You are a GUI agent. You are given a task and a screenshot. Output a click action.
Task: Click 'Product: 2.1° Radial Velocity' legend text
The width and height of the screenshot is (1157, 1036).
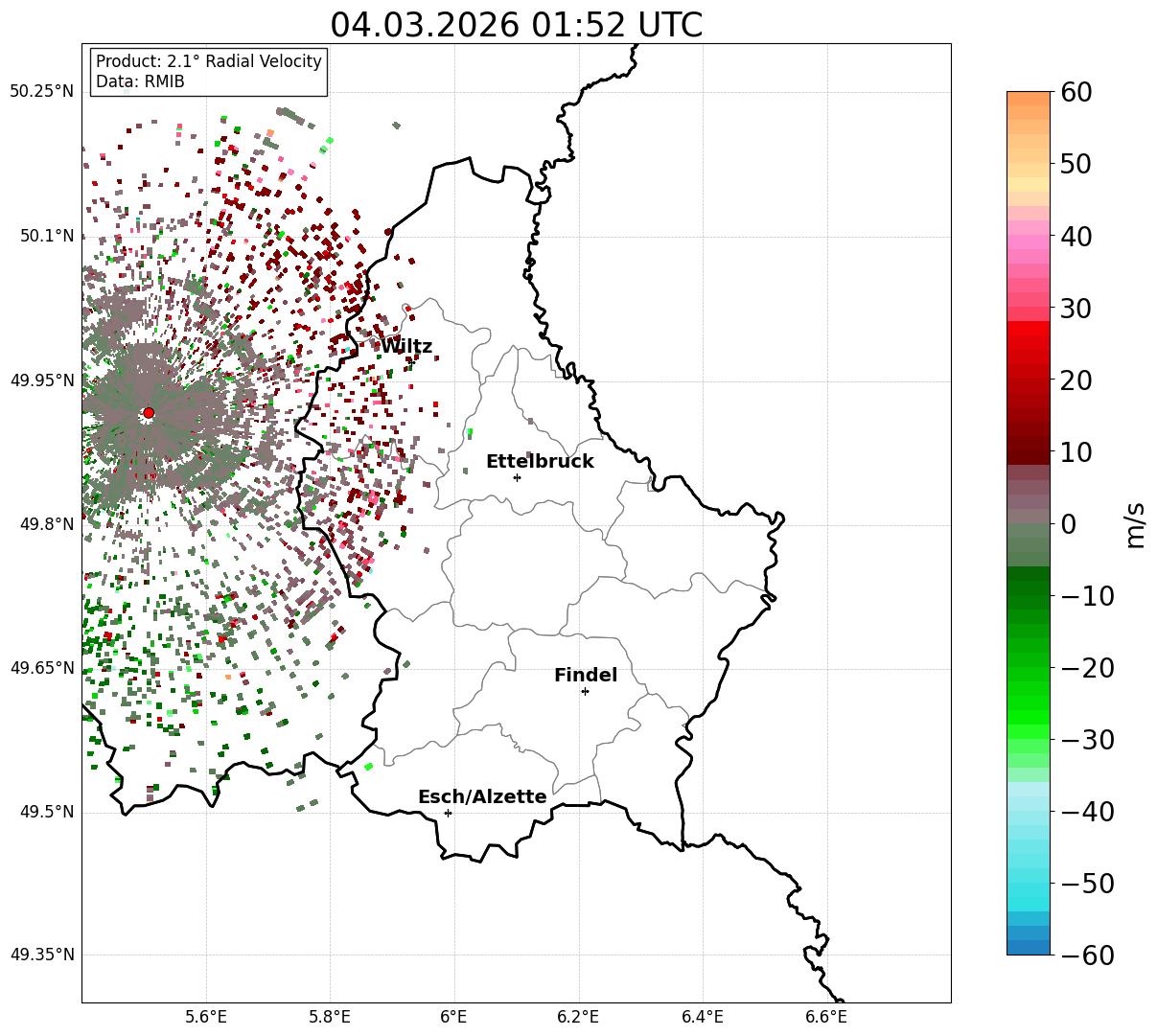pyautogui.click(x=209, y=61)
